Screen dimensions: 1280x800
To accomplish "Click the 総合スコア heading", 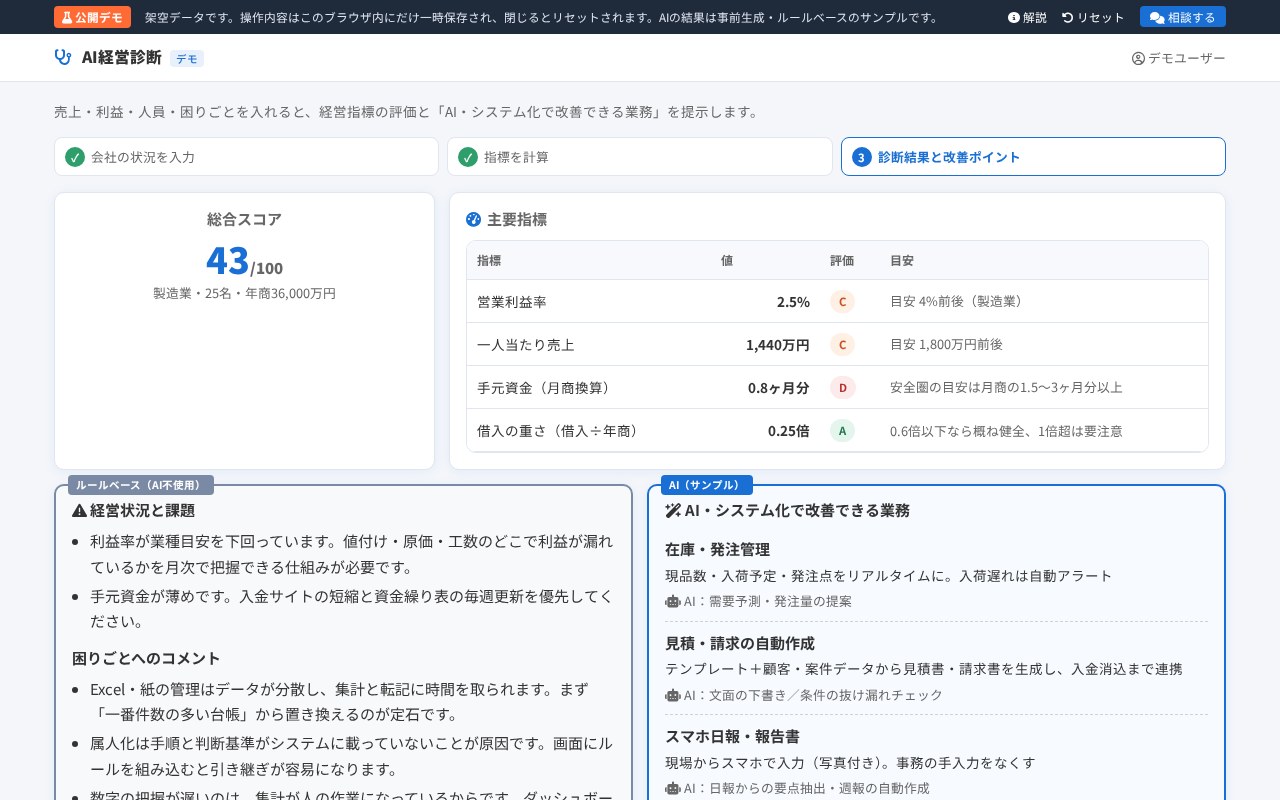I will click(244, 219).
